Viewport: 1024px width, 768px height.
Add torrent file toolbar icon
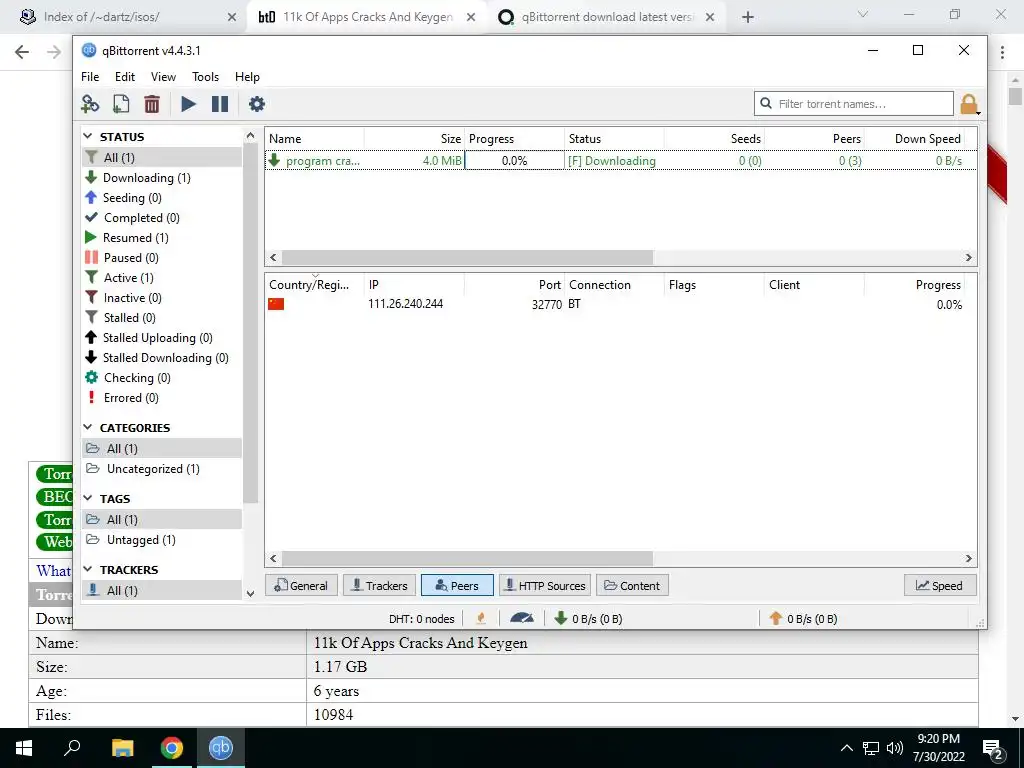pyautogui.click(x=121, y=104)
